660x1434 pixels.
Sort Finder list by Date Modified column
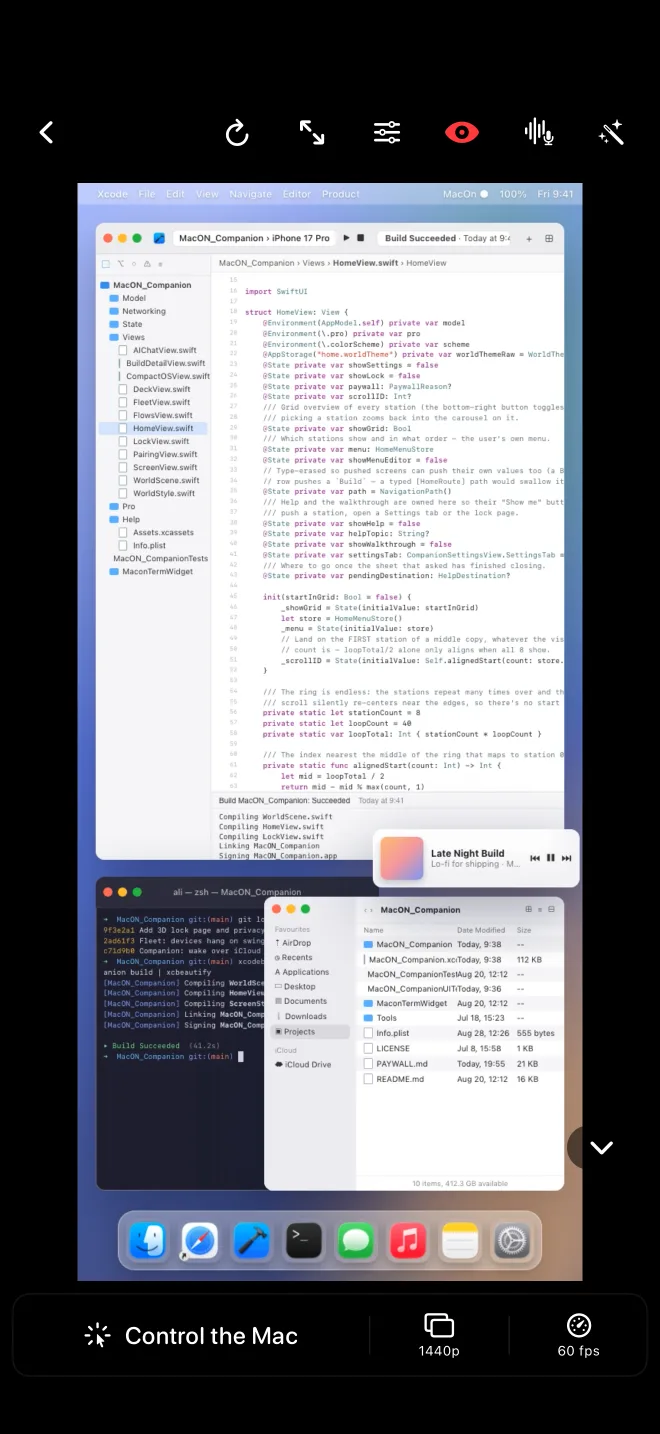click(481, 930)
